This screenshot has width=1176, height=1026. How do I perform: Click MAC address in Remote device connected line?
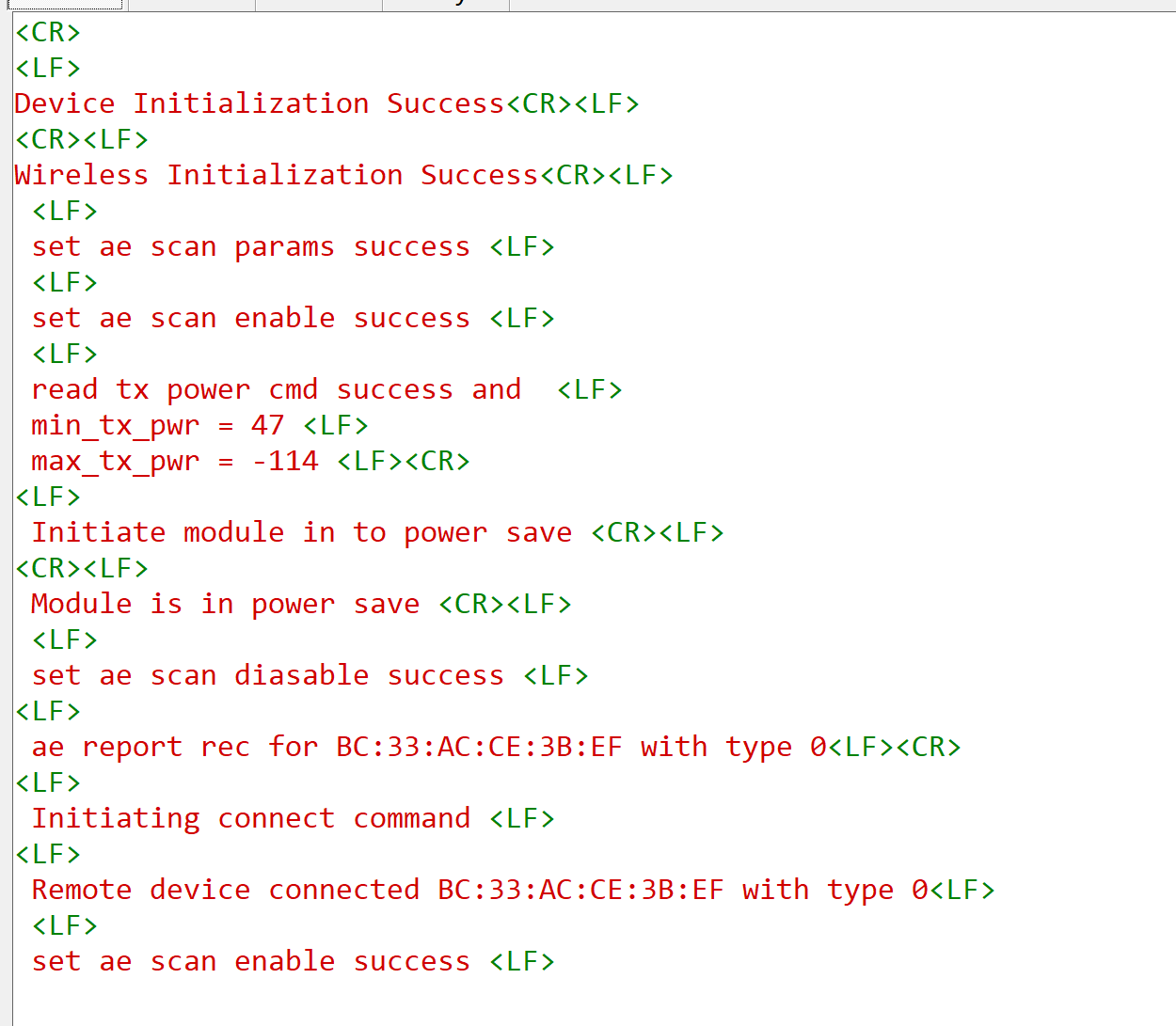tap(580, 890)
